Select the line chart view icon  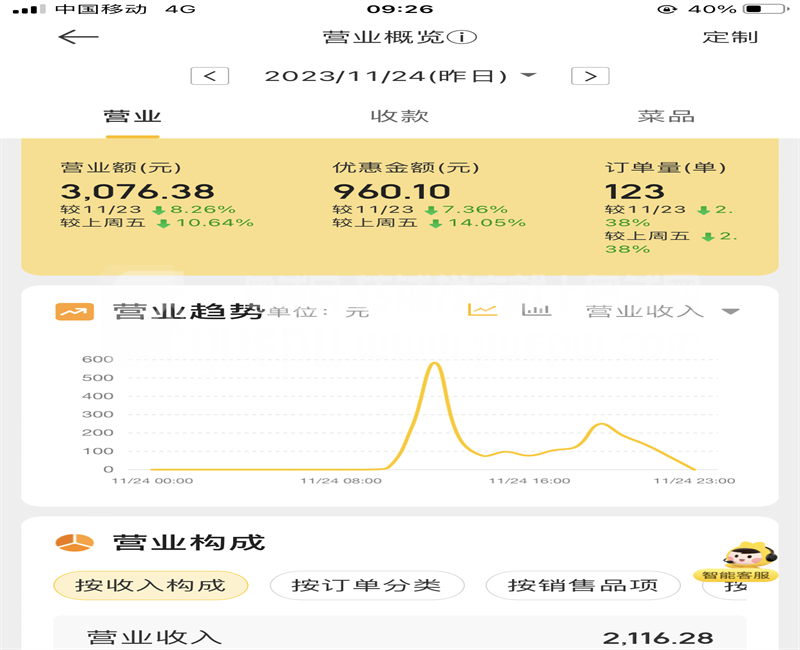click(483, 310)
